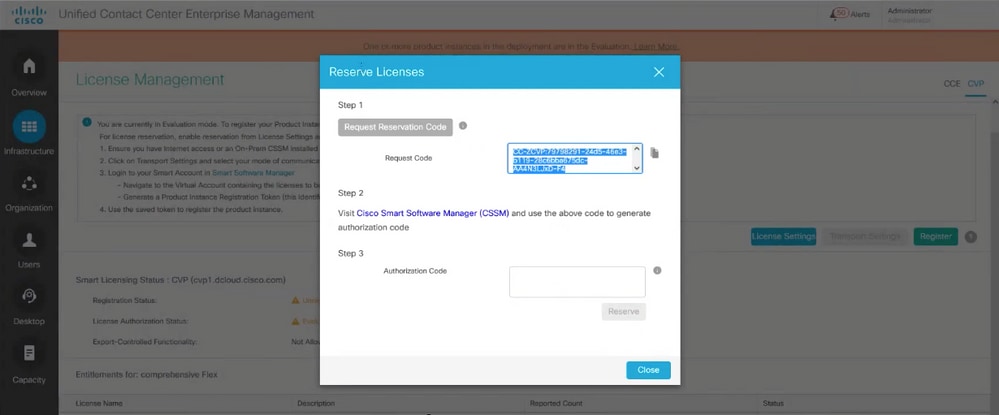Open Cisco Smart Software Manager (CSSM) link

tap(433, 214)
